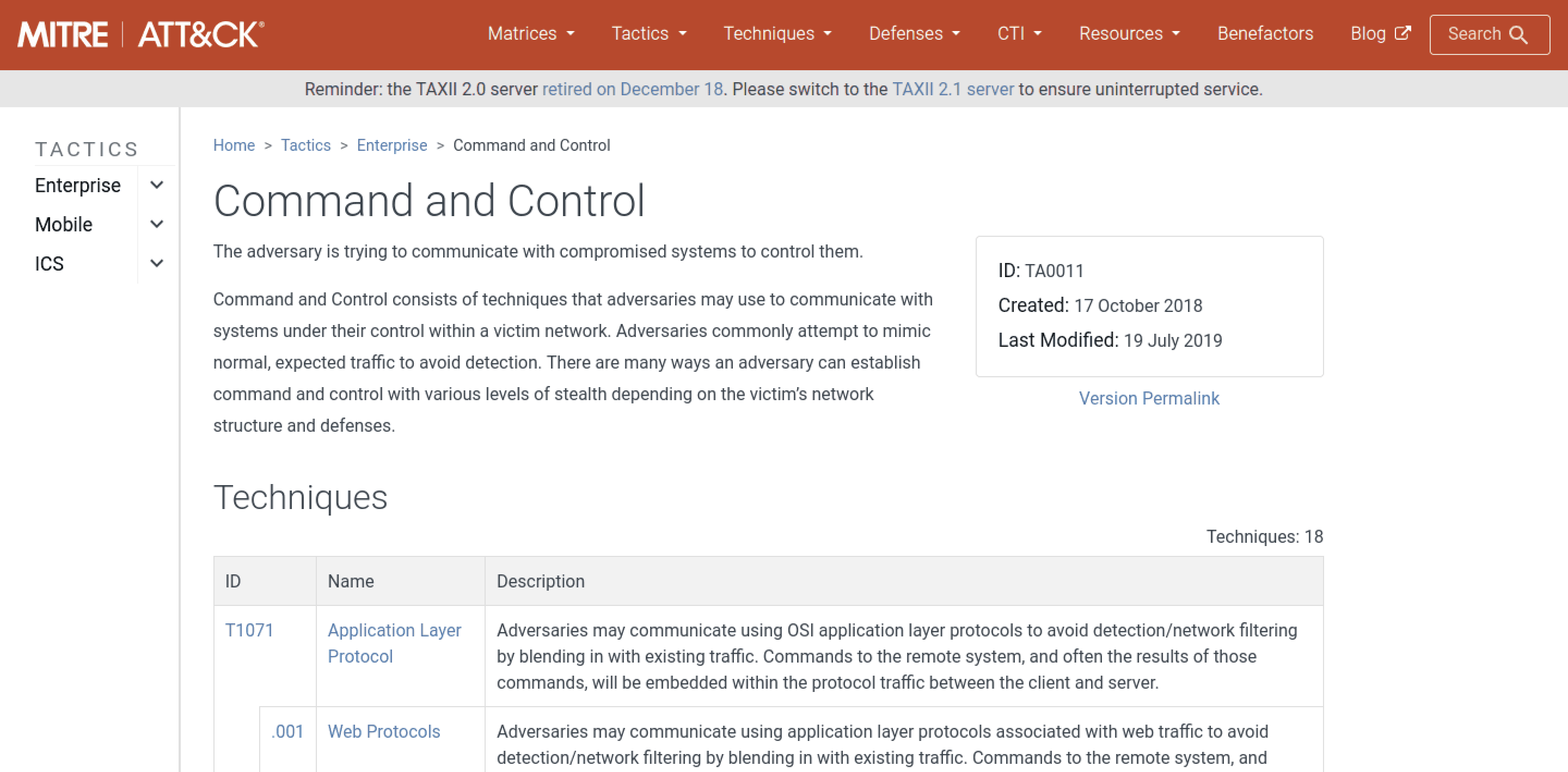Viewport: 1568px width, 772px height.
Task: Click the 'Command and Control' breadcrumb text
Action: point(531,145)
